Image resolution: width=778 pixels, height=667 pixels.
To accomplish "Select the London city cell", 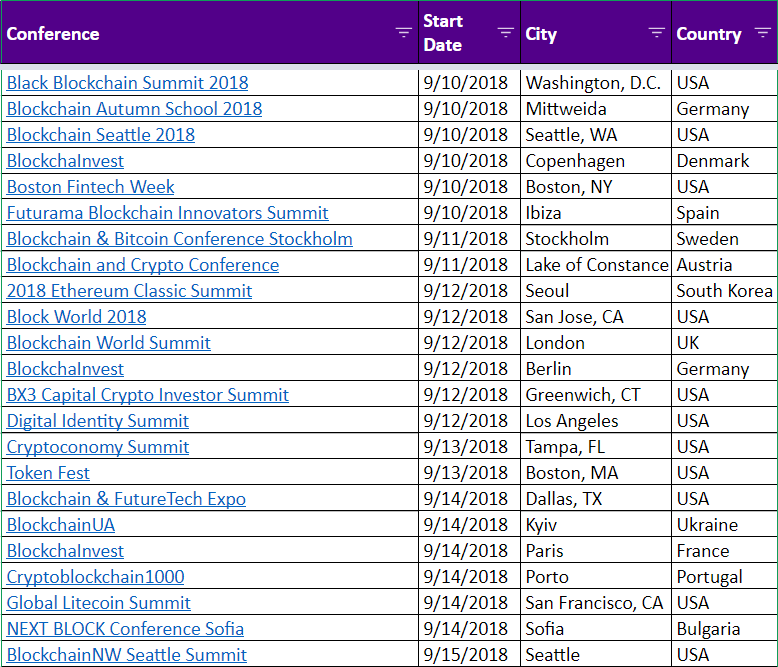I will 596,343.
